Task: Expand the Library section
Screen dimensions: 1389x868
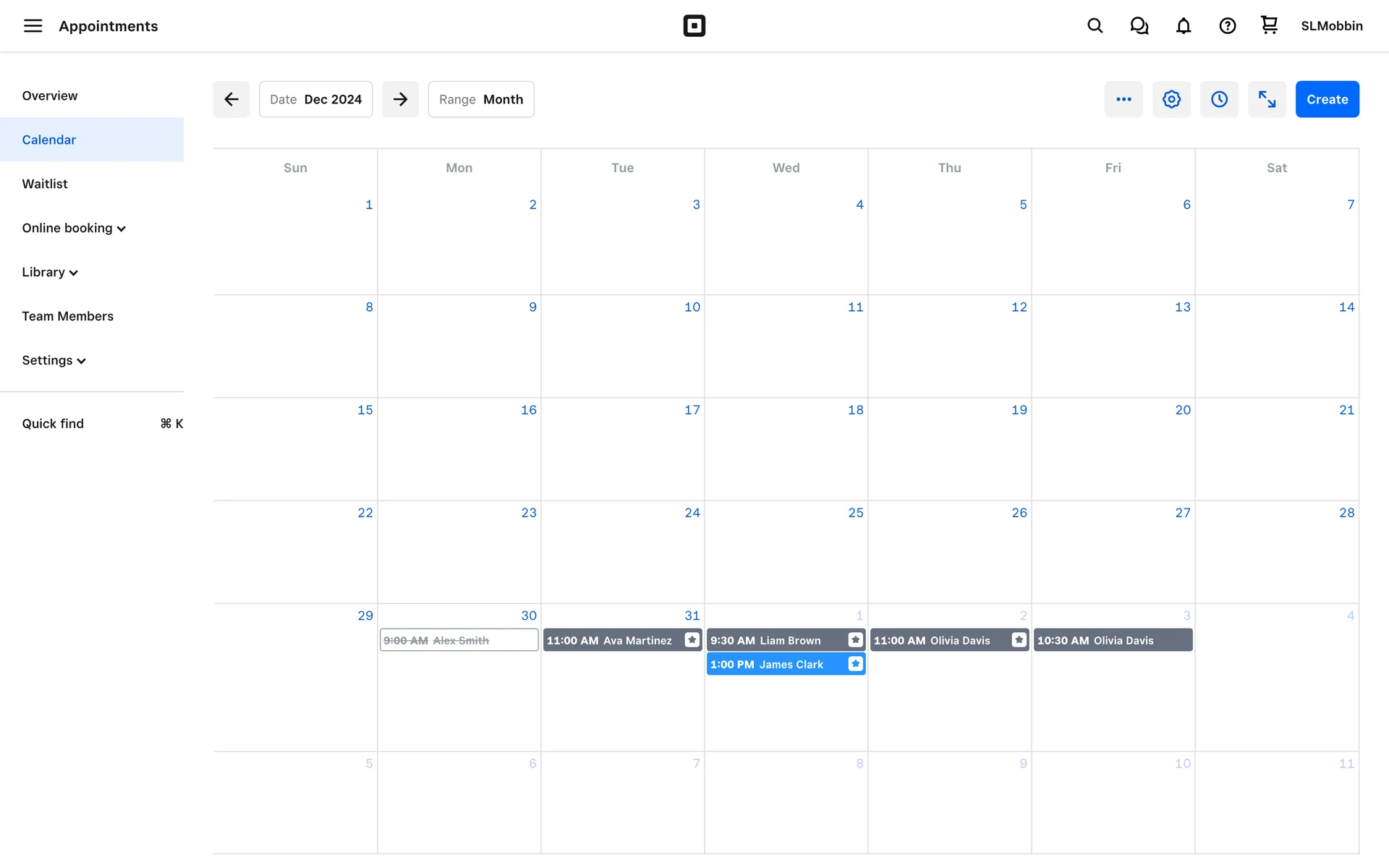Action: pos(50,272)
